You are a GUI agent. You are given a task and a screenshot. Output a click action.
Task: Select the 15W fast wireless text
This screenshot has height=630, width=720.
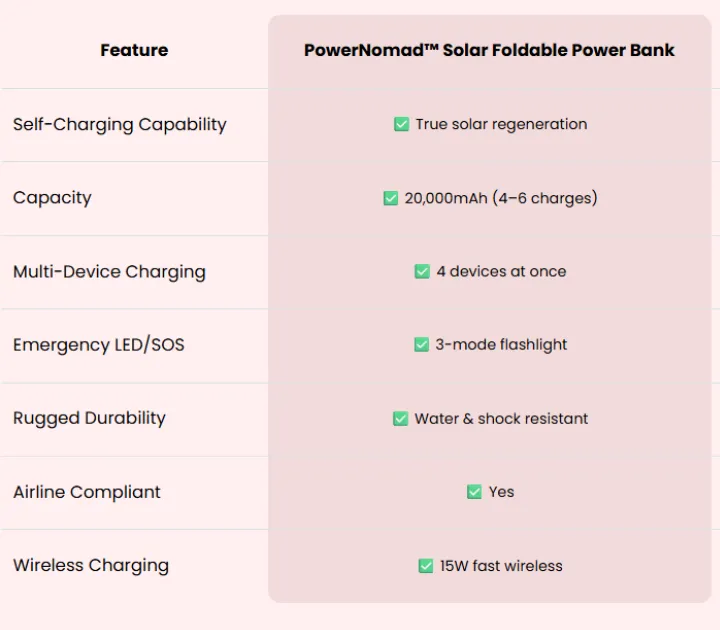pos(501,566)
